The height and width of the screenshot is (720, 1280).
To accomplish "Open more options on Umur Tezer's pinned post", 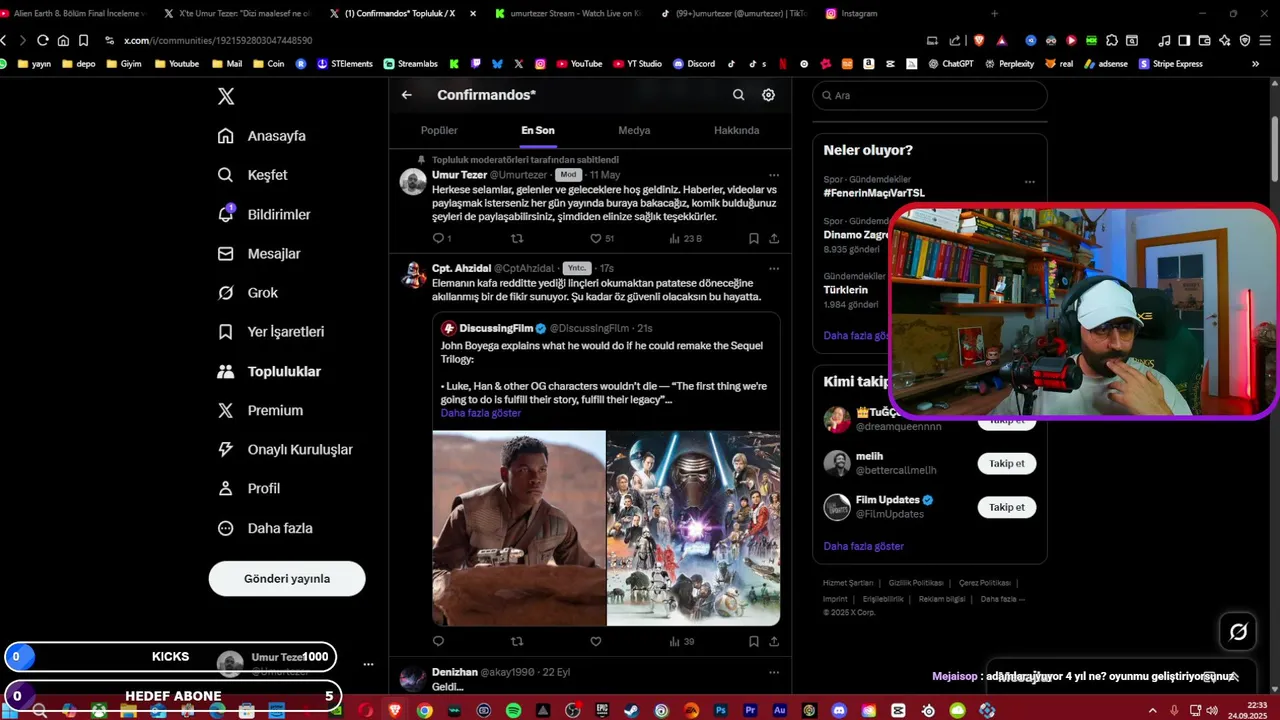I will [774, 175].
